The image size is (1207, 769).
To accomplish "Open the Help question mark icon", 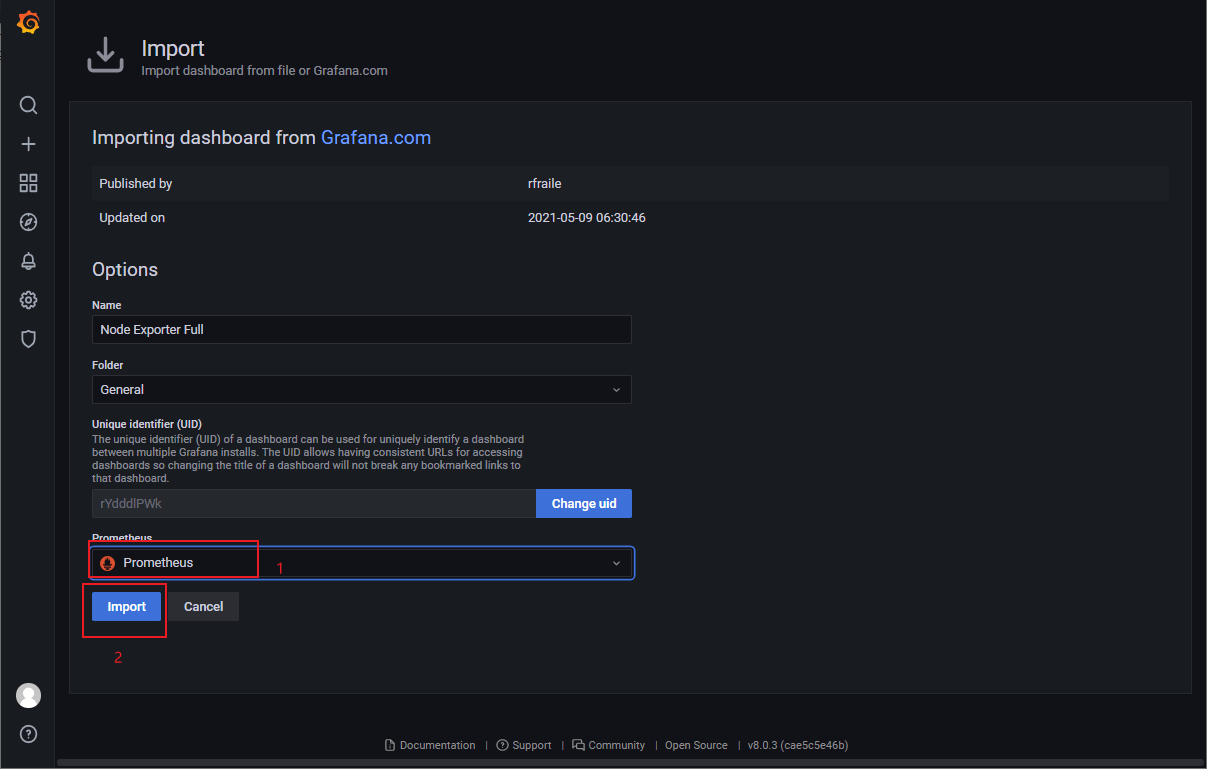I will click(28, 734).
